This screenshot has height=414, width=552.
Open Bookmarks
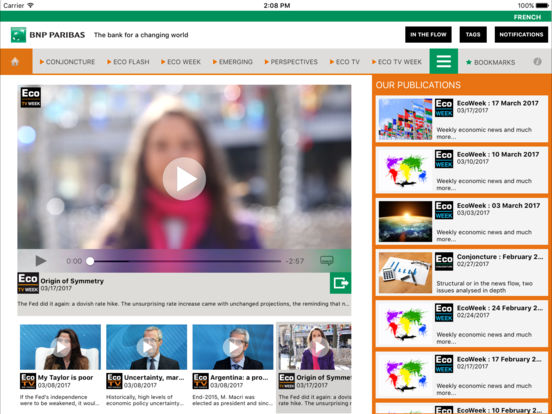pos(490,62)
